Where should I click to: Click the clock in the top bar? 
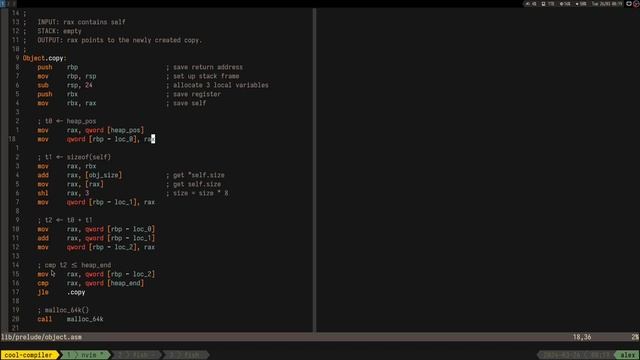tap(607, 4)
